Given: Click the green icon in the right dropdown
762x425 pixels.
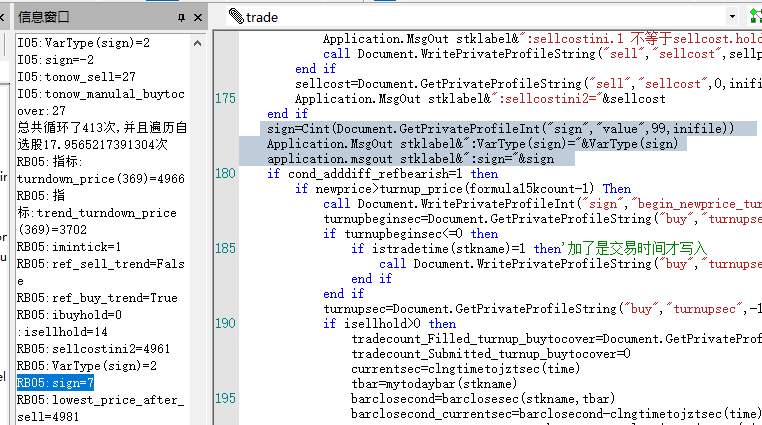Looking at the screenshot, I should click(754, 17).
